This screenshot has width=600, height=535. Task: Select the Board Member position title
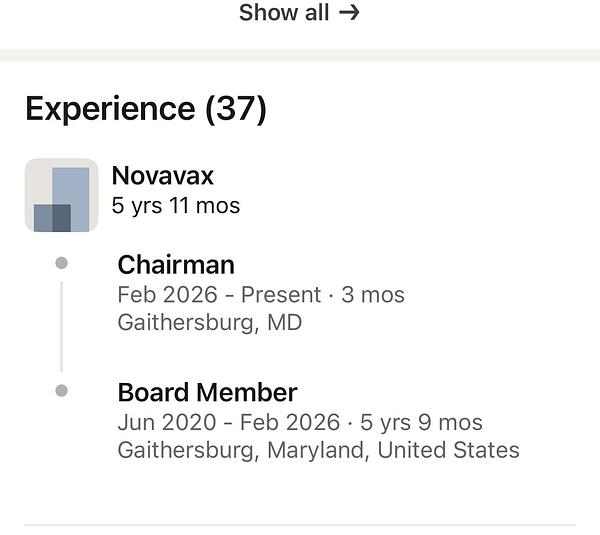pyautogui.click(x=207, y=392)
